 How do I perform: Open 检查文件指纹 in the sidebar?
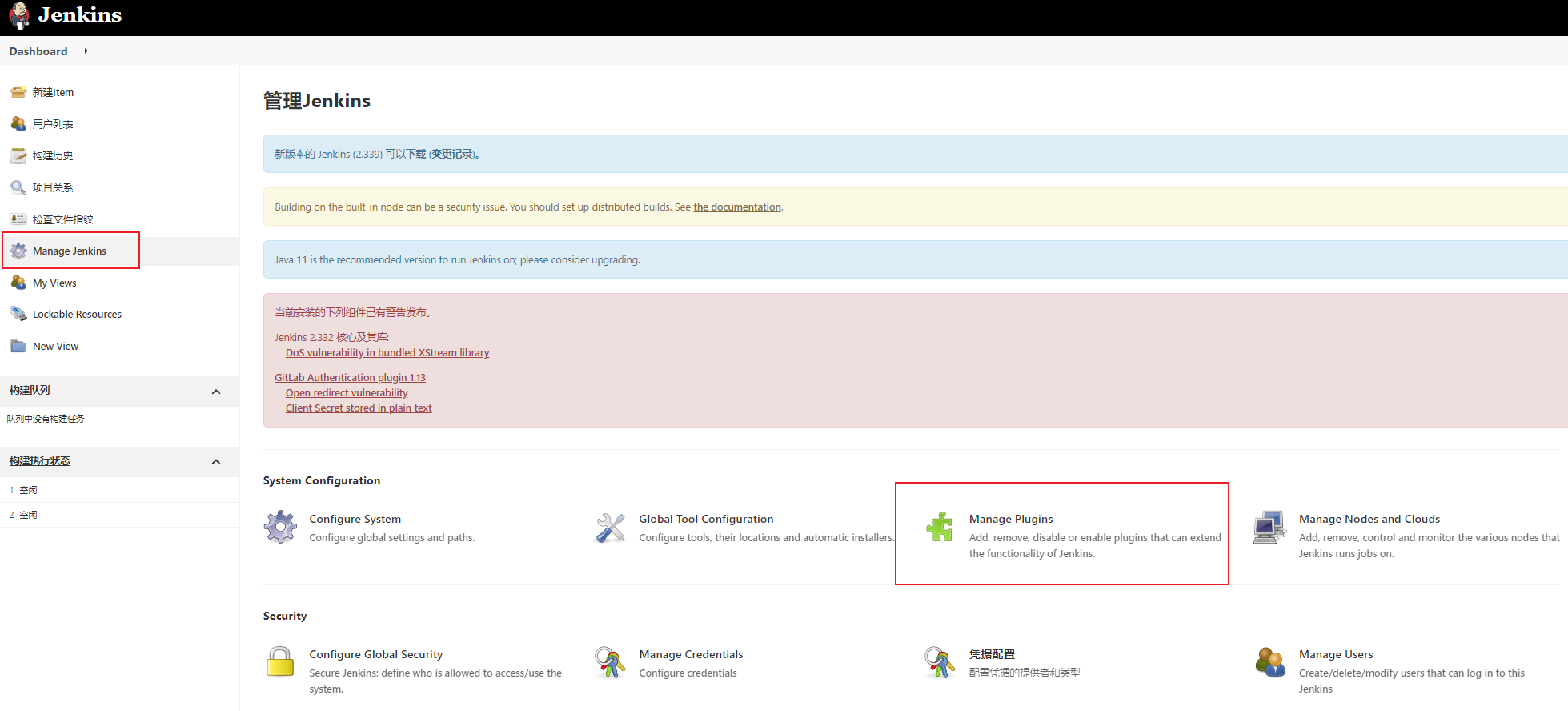[63, 219]
